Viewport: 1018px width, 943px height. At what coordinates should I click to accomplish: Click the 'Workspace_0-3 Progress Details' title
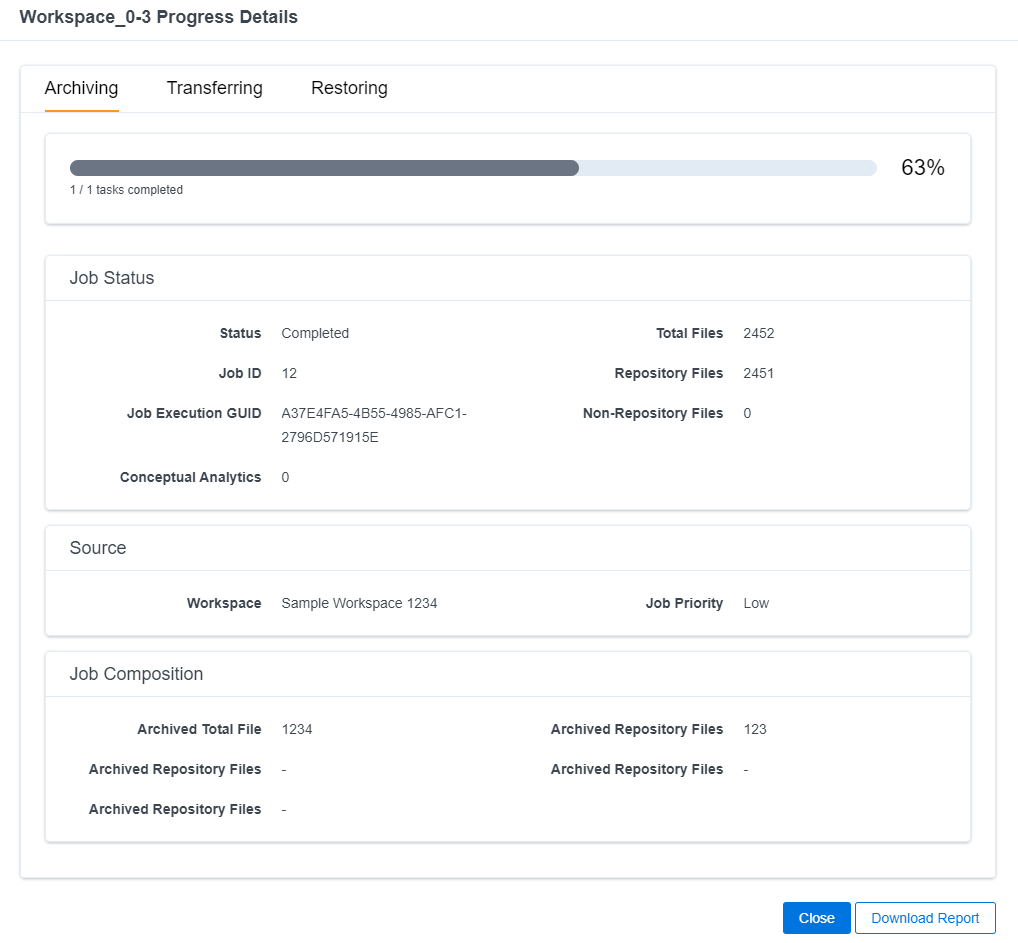click(158, 17)
